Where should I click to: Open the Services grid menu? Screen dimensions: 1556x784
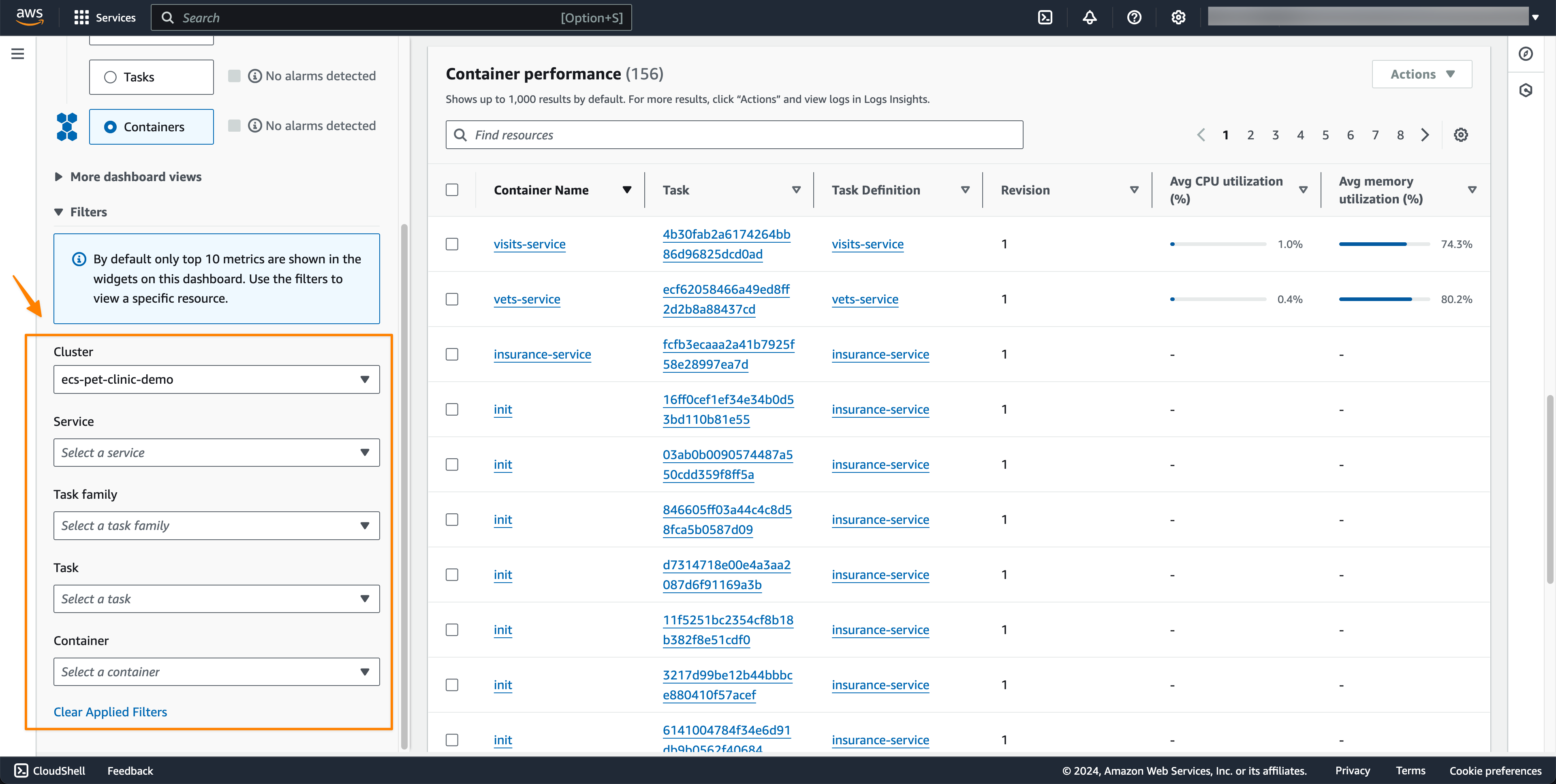coord(105,17)
